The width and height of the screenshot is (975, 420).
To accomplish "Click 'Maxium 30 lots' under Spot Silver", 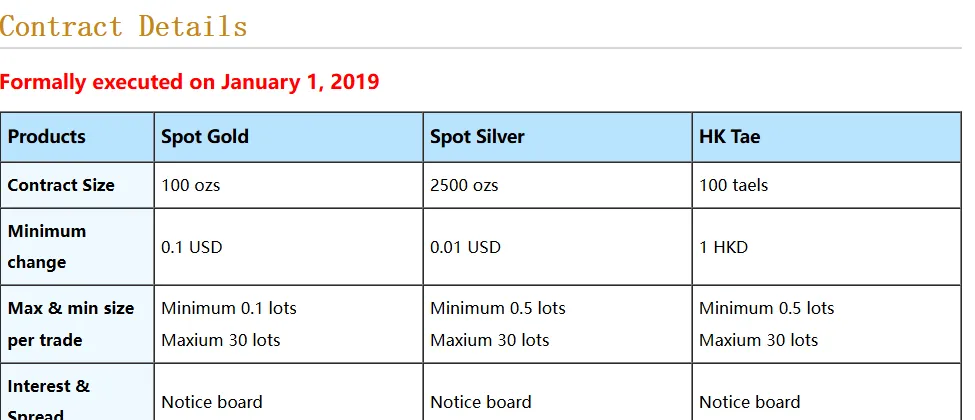I will click(x=489, y=340).
